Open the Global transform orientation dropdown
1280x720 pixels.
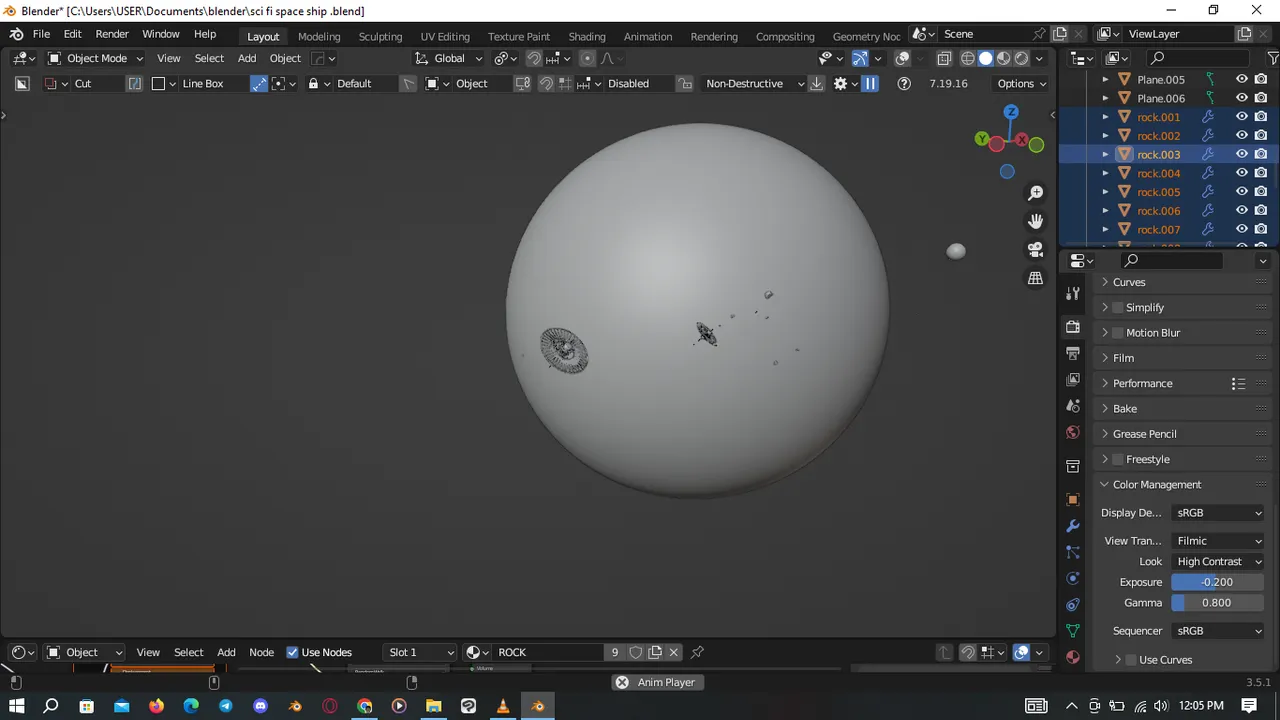pyautogui.click(x=449, y=58)
